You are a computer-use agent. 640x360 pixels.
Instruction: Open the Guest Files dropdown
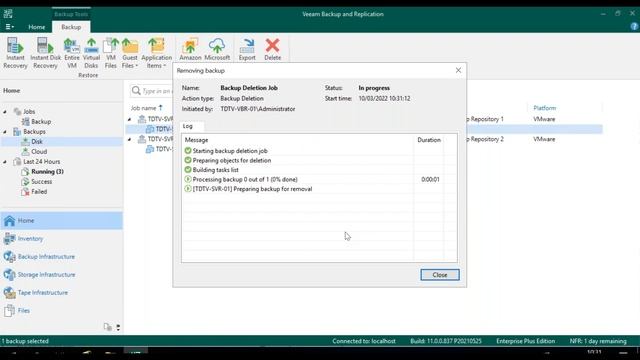click(x=130, y=53)
